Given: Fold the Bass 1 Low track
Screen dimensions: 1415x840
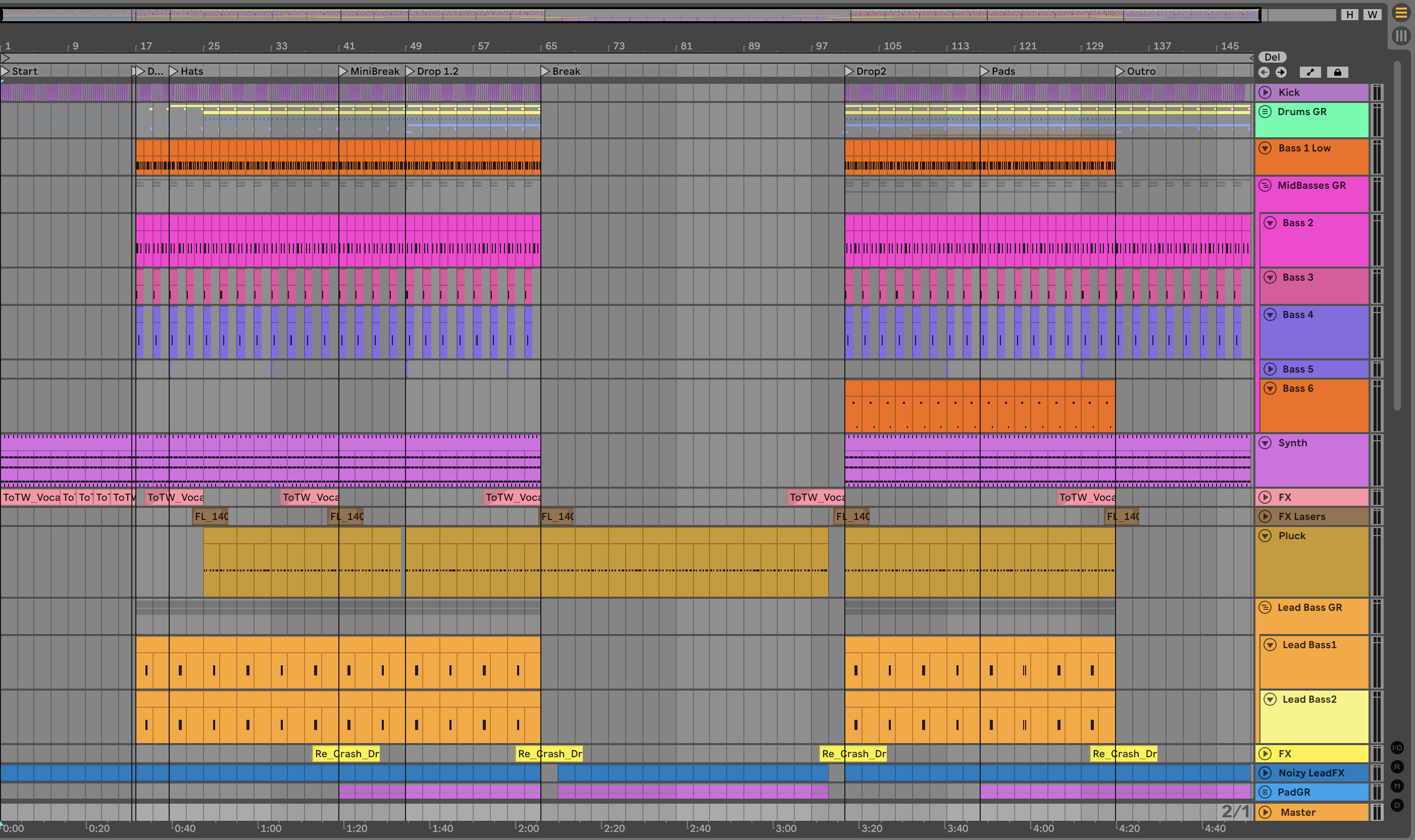Looking at the screenshot, I should pyautogui.click(x=1266, y=148).
